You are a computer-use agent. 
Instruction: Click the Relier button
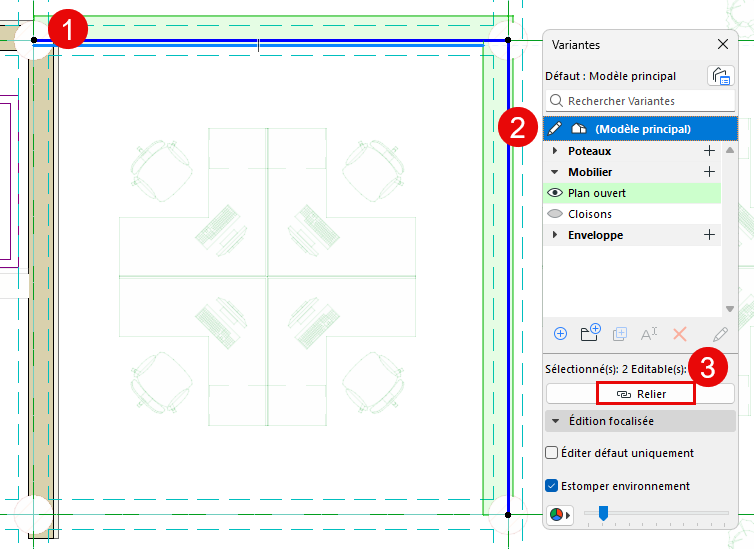click(640, 394)
